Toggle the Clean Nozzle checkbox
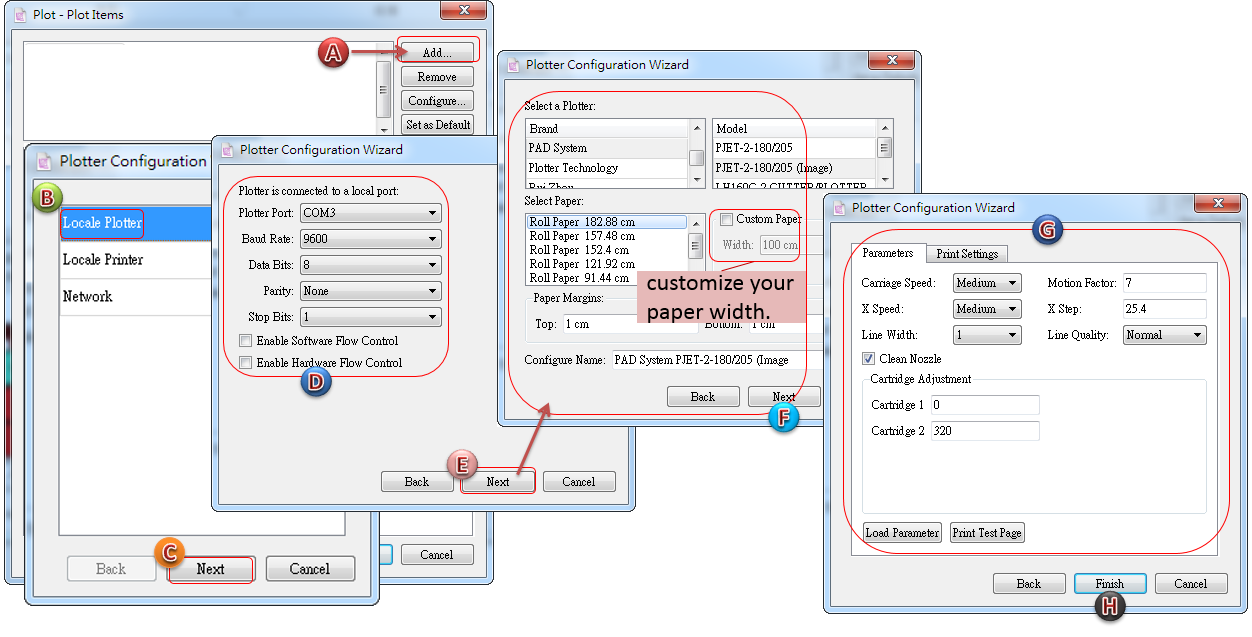Viewport: 1252px width, 637px height. 868,359
